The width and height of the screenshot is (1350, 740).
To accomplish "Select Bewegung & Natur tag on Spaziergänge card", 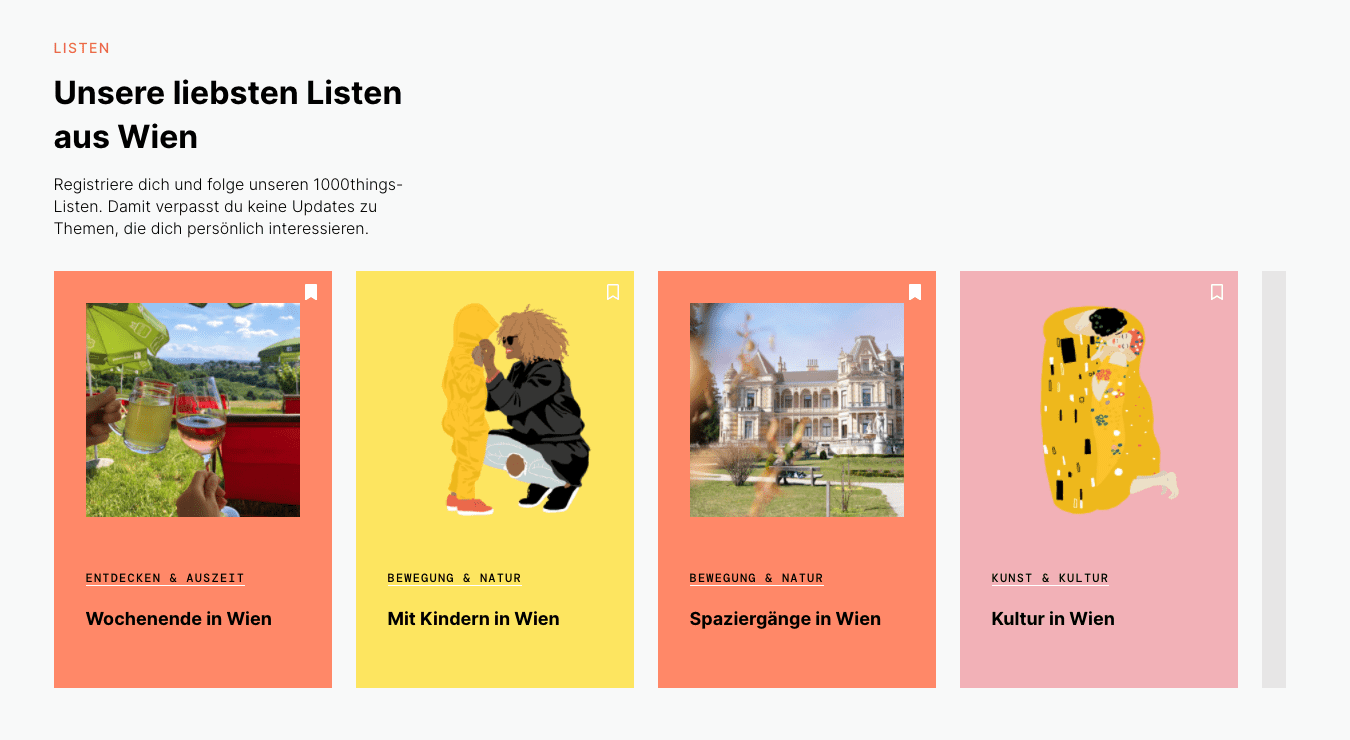I will click(756, 578).
